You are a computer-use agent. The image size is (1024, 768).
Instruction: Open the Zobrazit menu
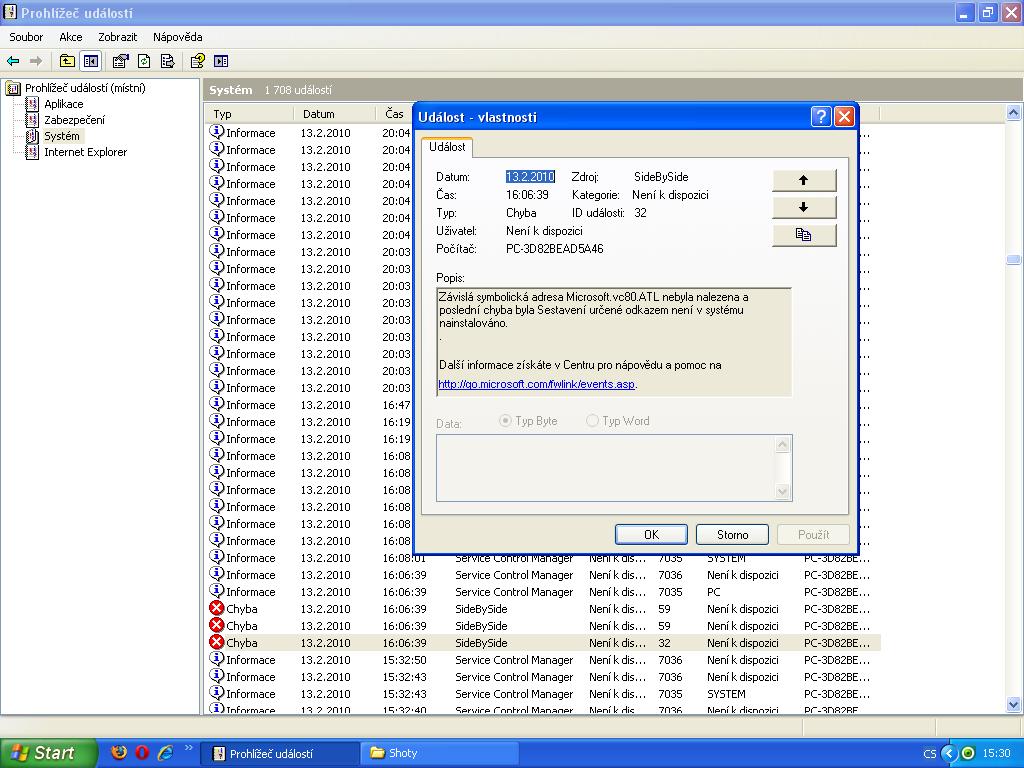(x=117, y=37)
